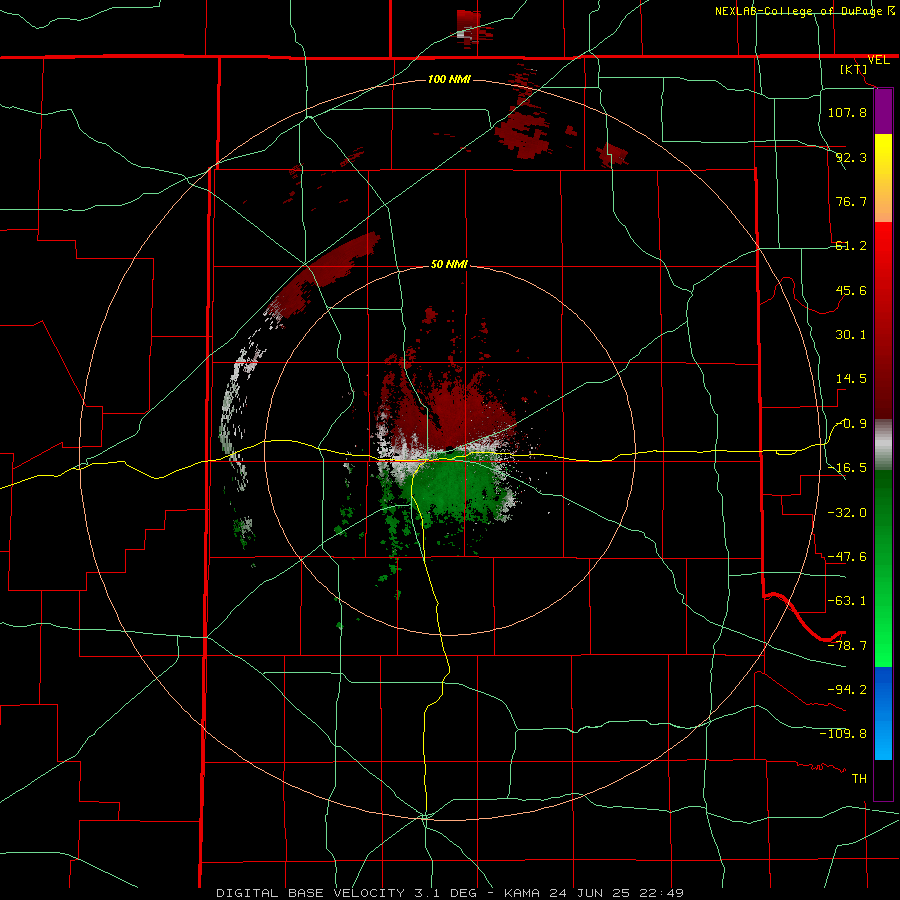
Task: Select the -16.5 scale value
Action: tap(847, 468)
